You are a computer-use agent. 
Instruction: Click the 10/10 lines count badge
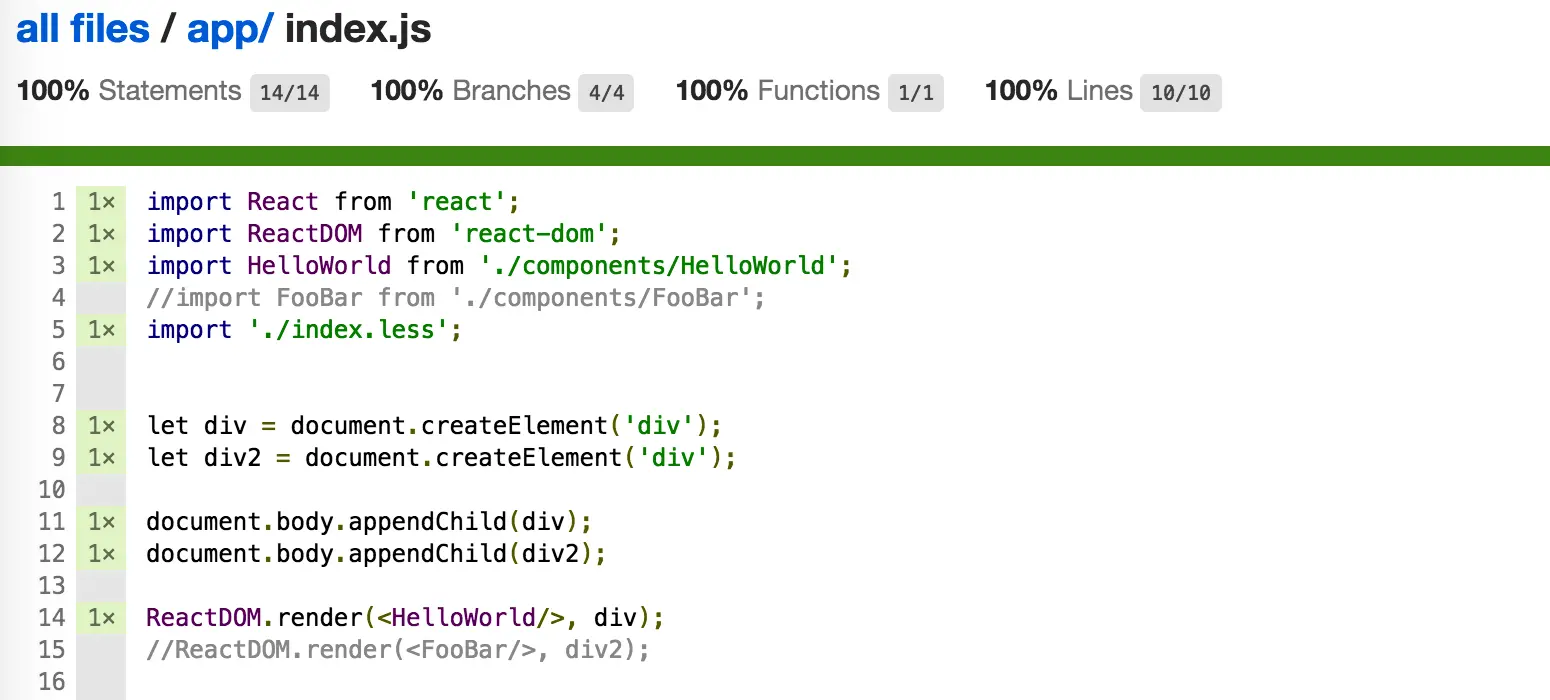1180,93
